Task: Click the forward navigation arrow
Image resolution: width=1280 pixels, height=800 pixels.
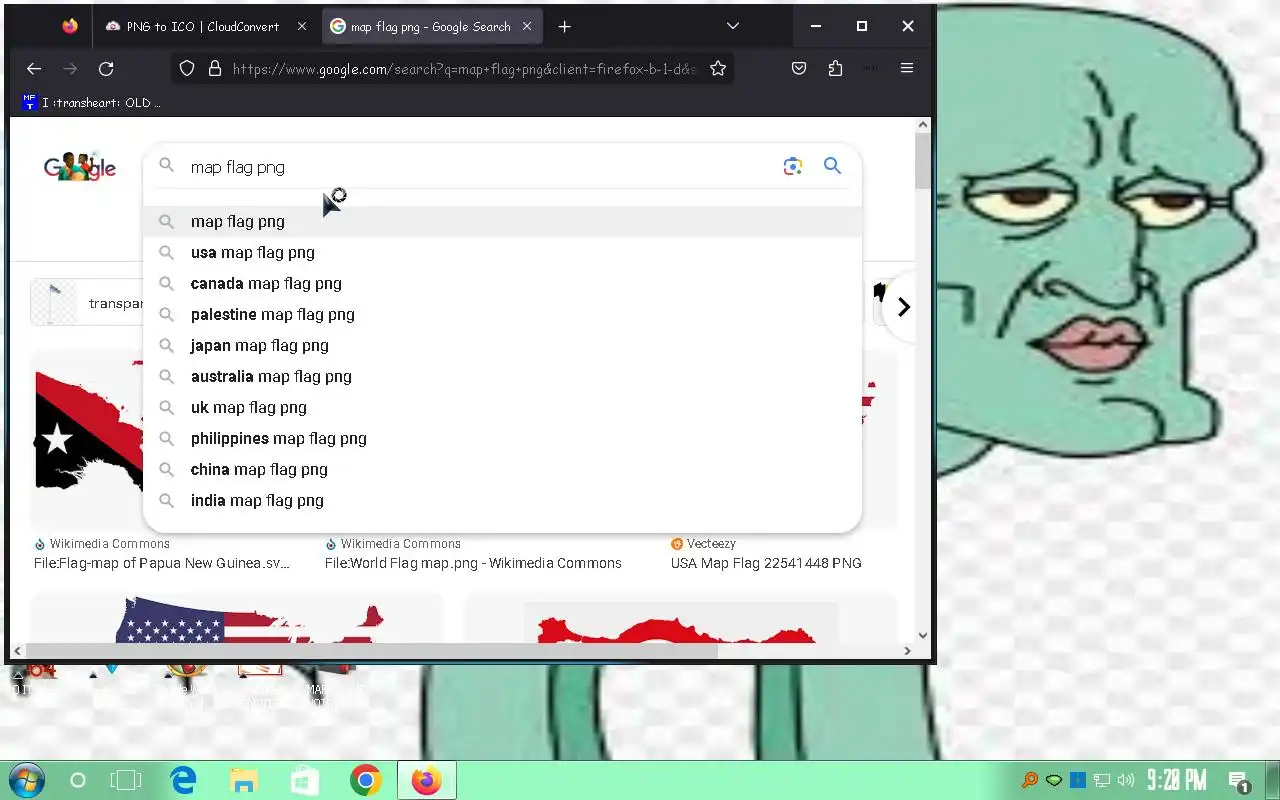Action: (x=70, y=69)
